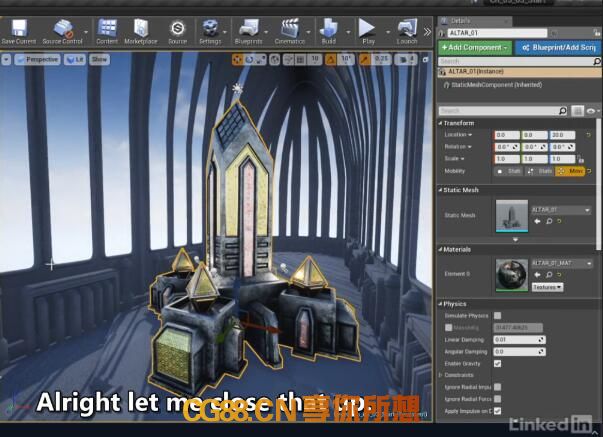Open the Marketplace toolbar icon

141,32
